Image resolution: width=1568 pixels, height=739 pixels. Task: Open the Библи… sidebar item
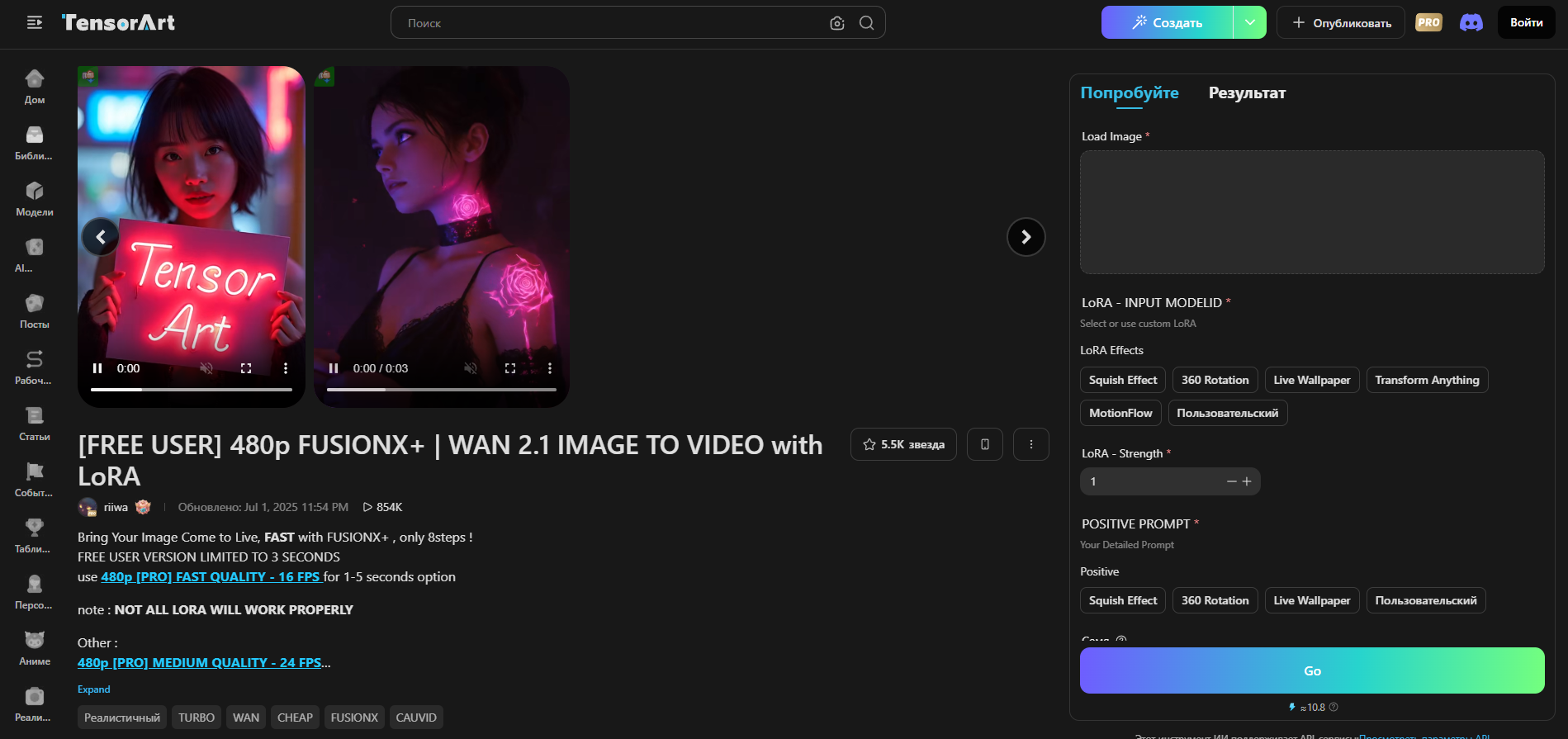(35, 143)
